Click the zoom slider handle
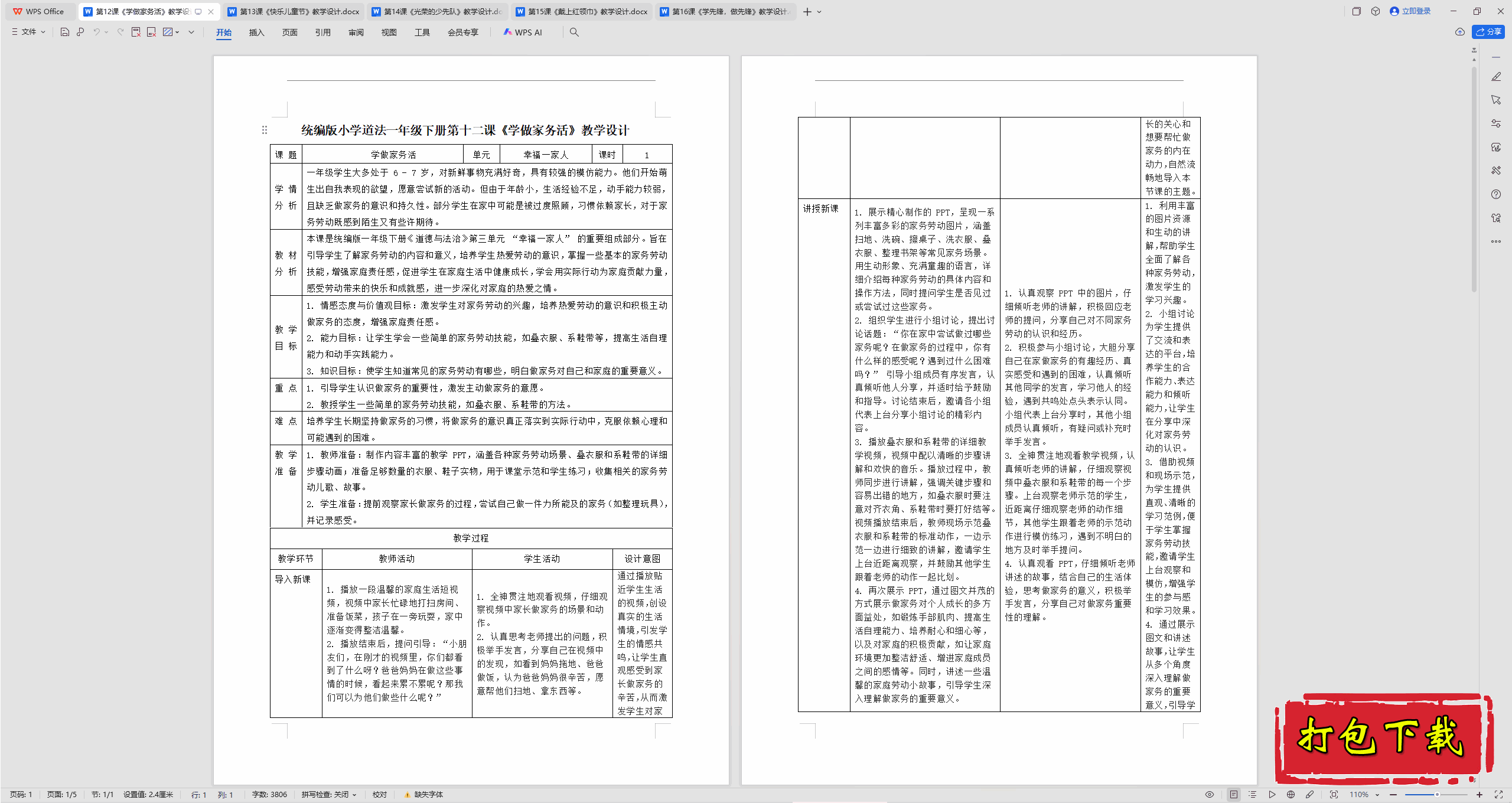 [x=1437, y=795]
